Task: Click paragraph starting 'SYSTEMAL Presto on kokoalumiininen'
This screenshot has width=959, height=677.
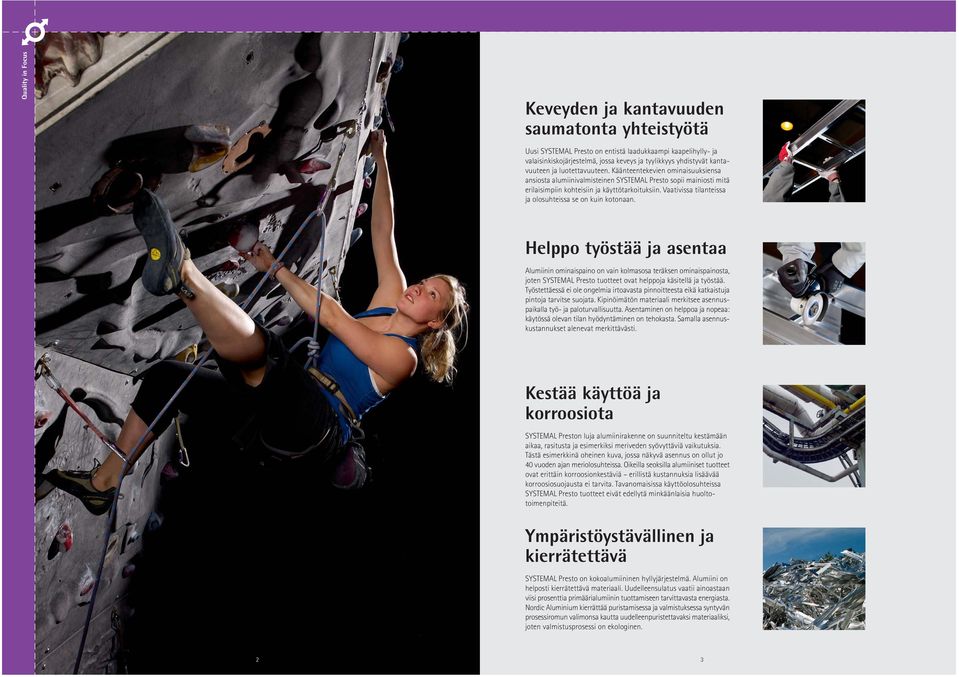Action: point(627,602)
